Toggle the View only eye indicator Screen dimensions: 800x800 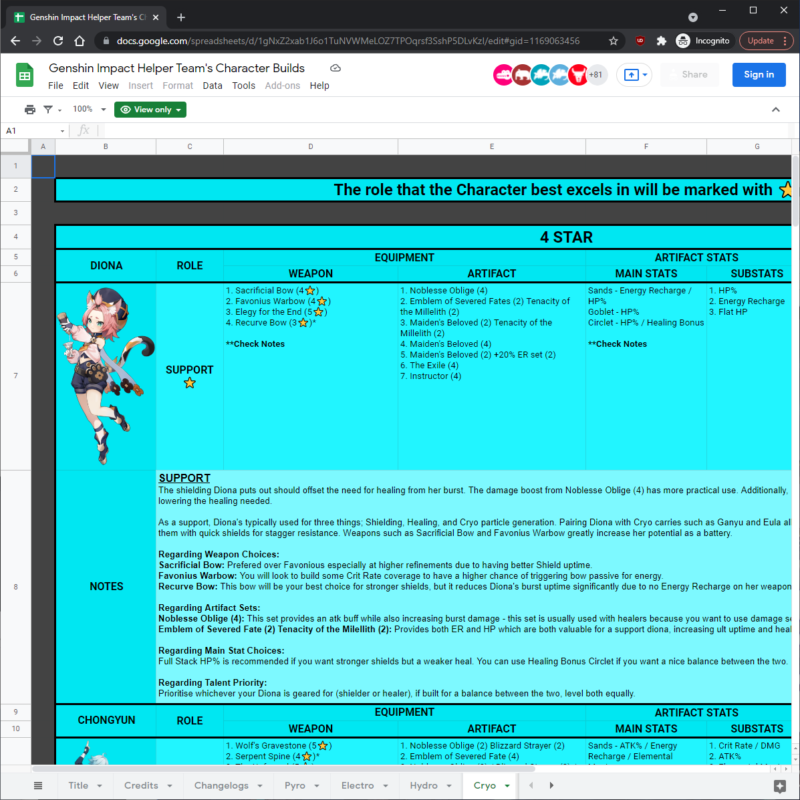(x=127, y=110)
